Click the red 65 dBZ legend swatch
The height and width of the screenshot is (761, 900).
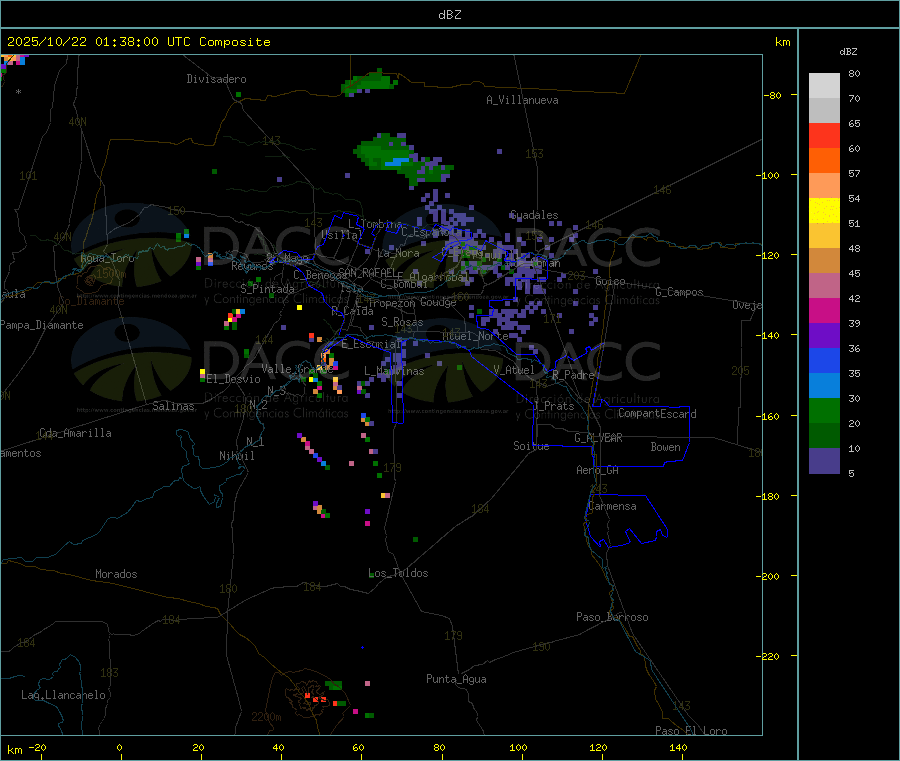[x=824, y=136]
